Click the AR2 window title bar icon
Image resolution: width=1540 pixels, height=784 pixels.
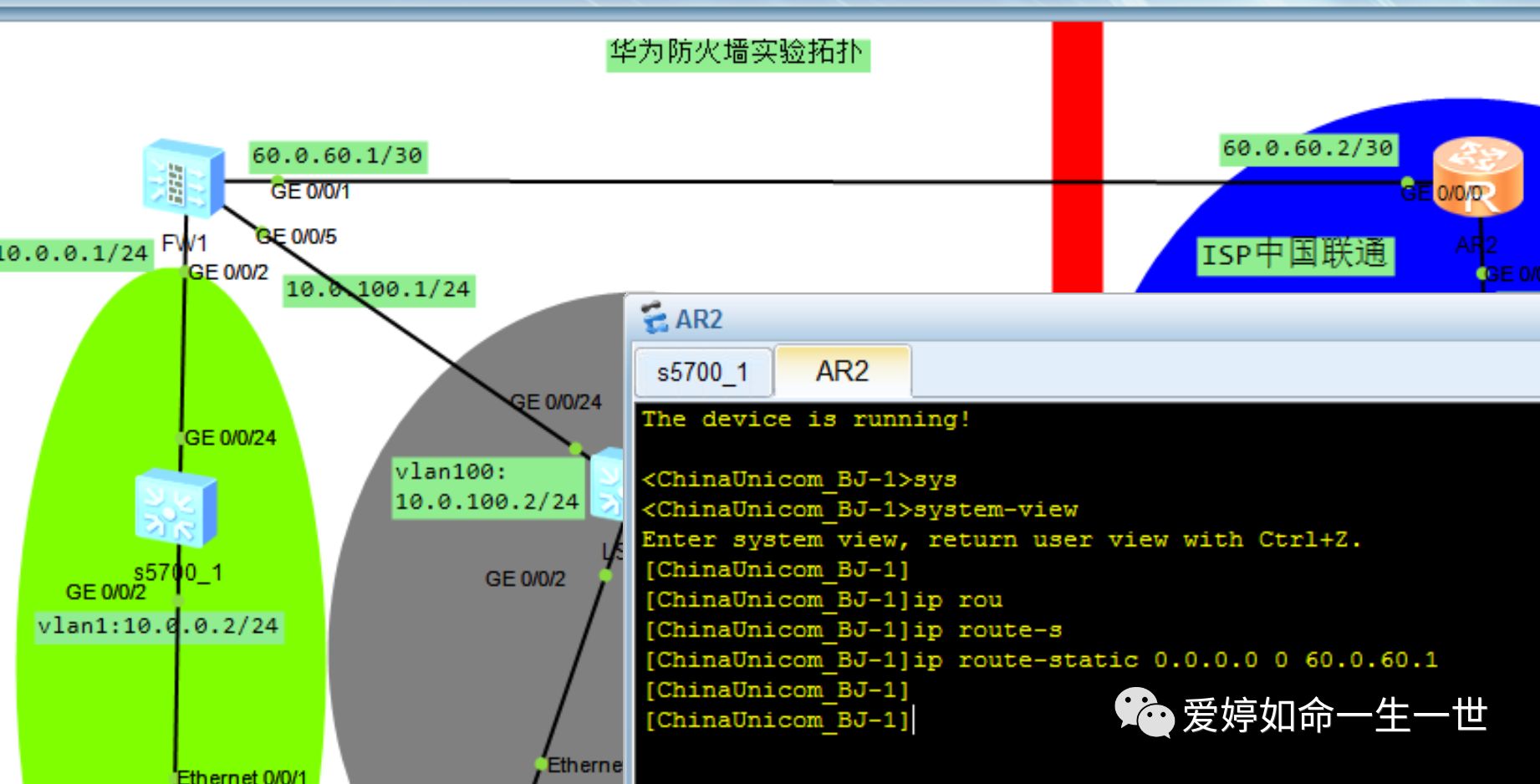point(654,318)
